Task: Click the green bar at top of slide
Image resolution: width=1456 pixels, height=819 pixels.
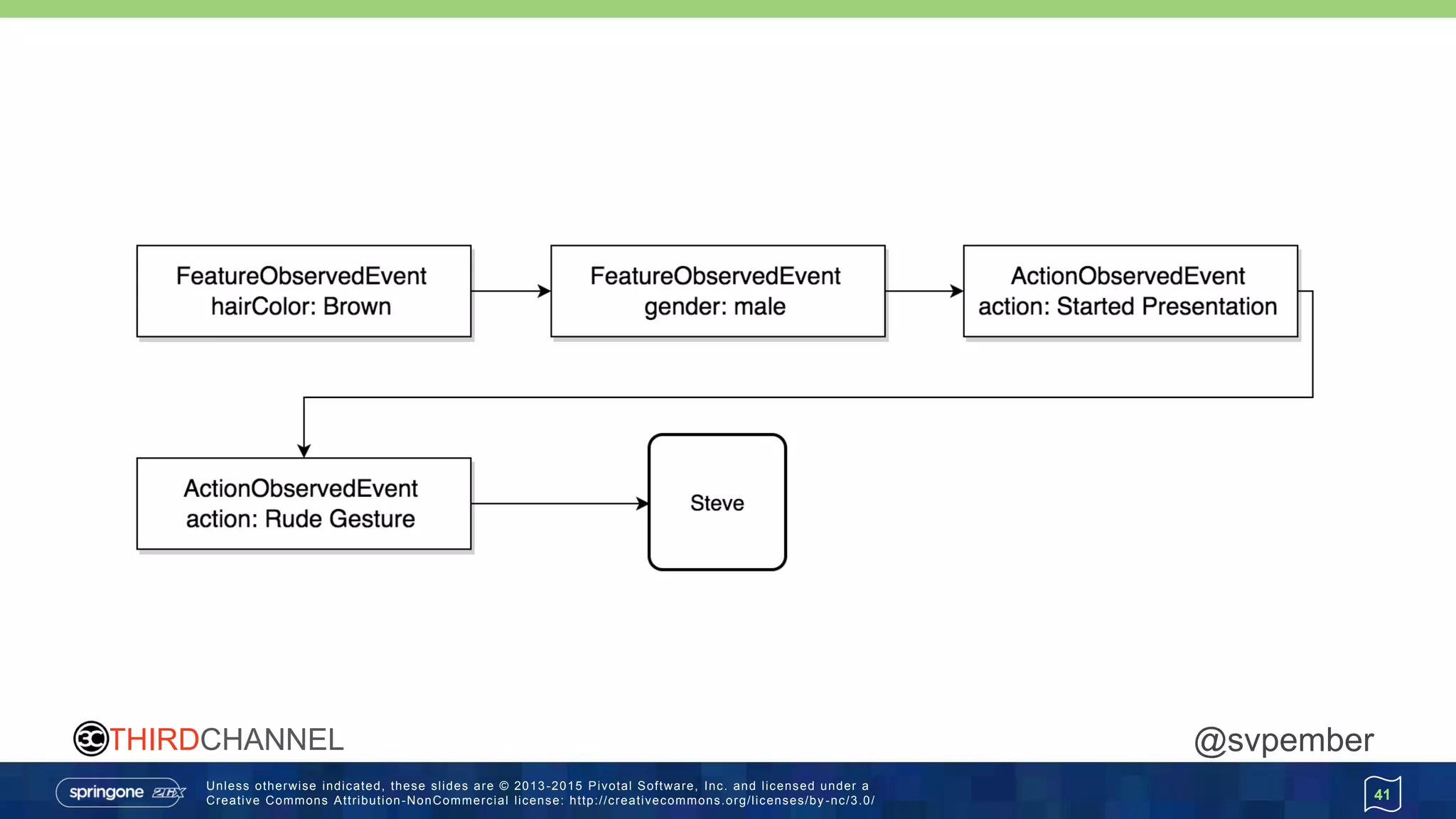Action: point(728,9)
